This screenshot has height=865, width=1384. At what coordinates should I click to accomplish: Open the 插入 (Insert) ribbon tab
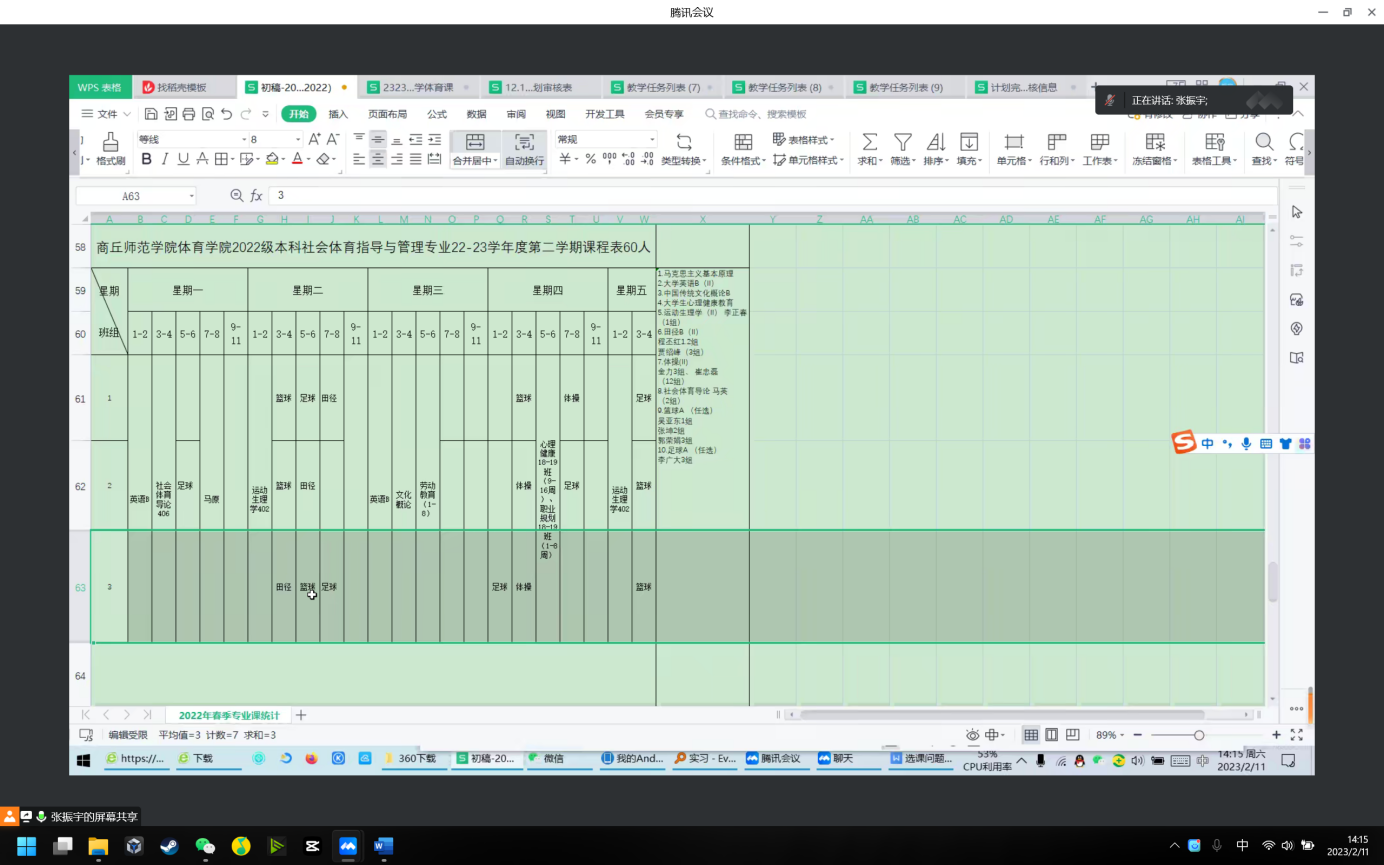(338, 114)
